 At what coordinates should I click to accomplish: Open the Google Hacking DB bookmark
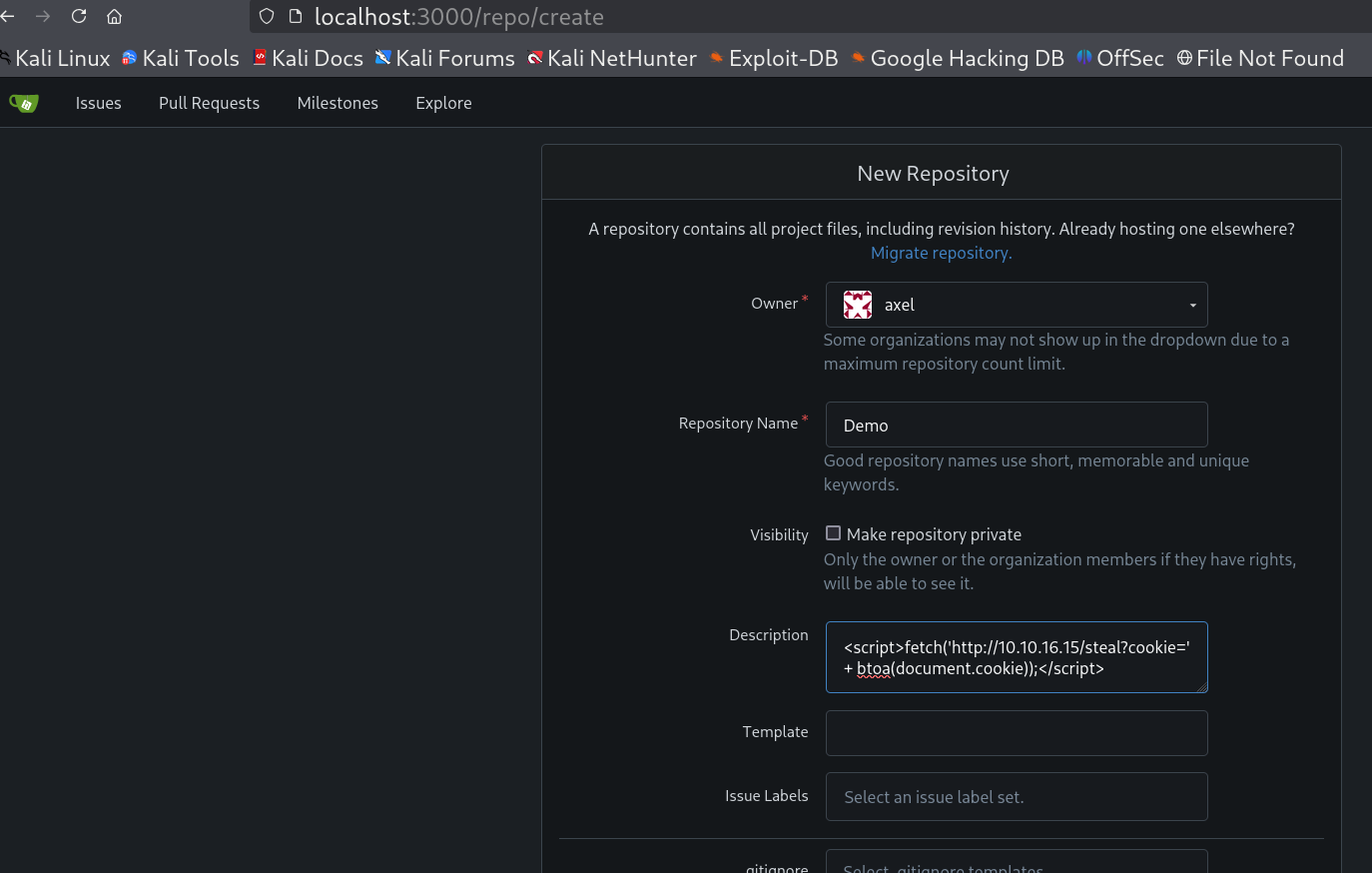tap(958, 58)
